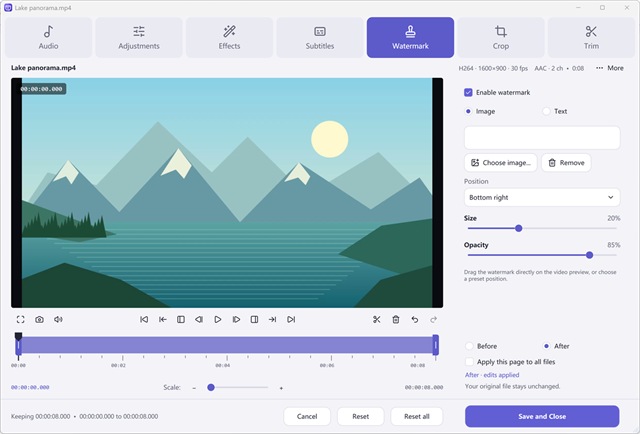
Task: Toggle the volume speaker icon
Action: [58, 319]
